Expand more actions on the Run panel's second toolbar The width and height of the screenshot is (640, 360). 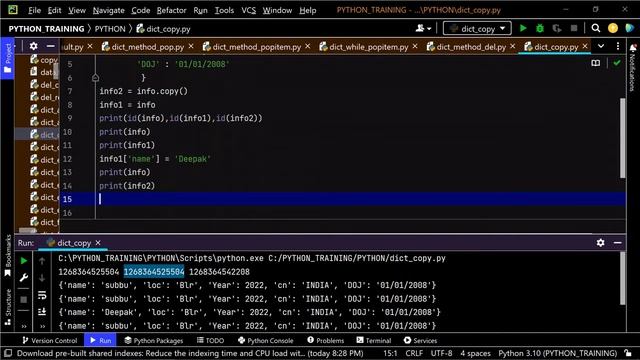(42, 326)
